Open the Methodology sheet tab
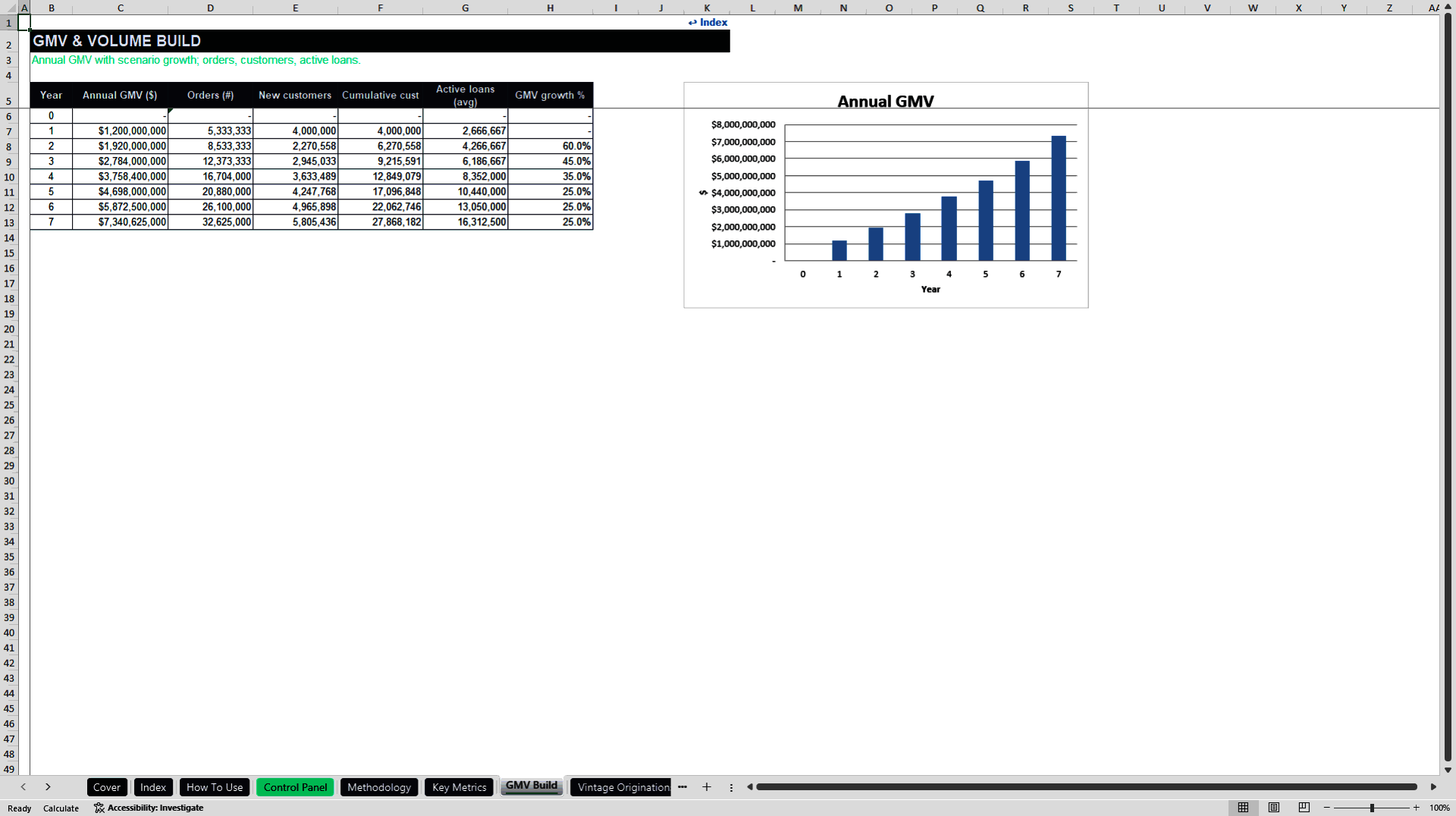This screenshot has height=816, width=1456. (379, 787)
